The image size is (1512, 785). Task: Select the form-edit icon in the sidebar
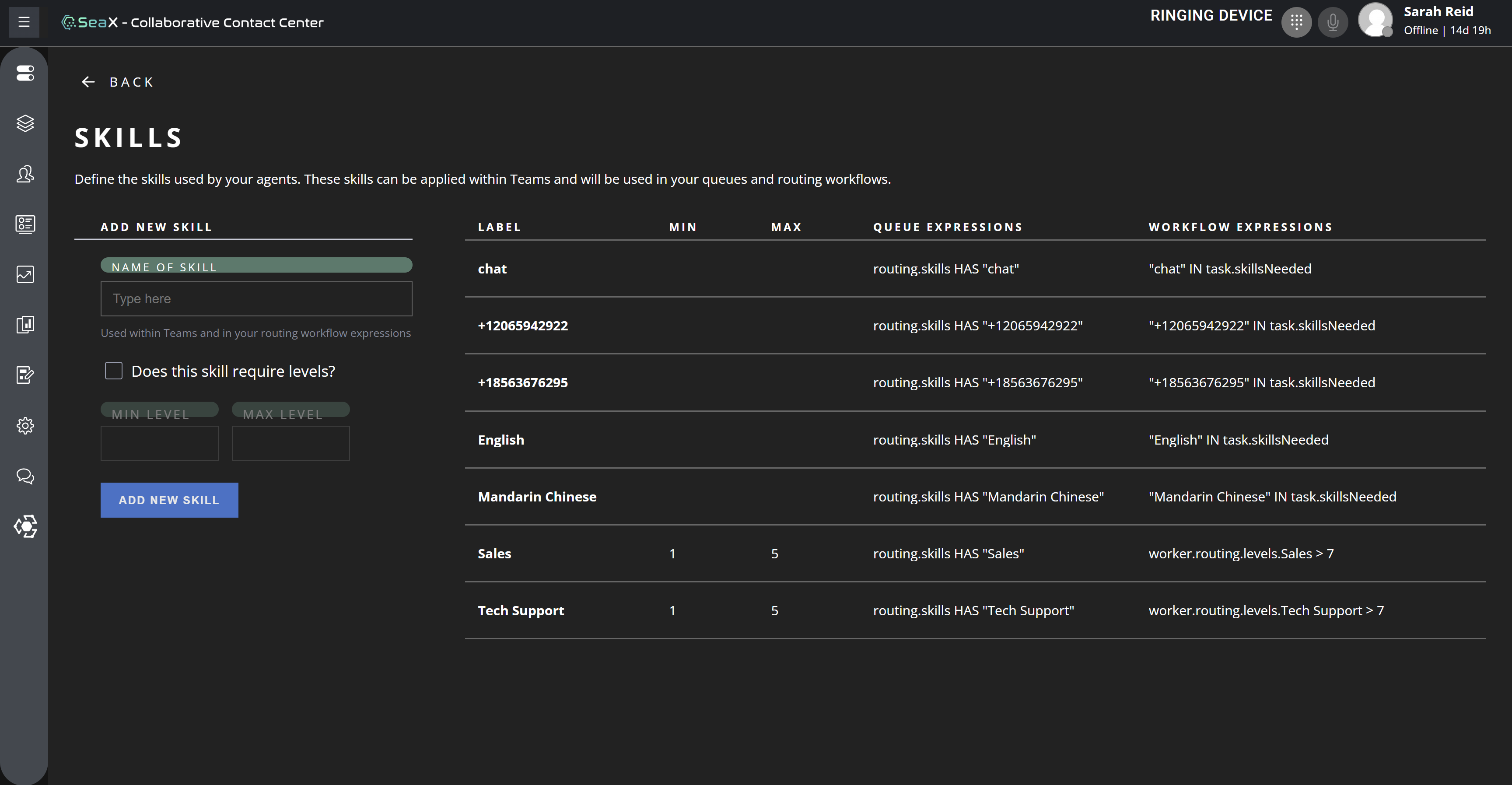pyautogui.click(x=24, y=375)
